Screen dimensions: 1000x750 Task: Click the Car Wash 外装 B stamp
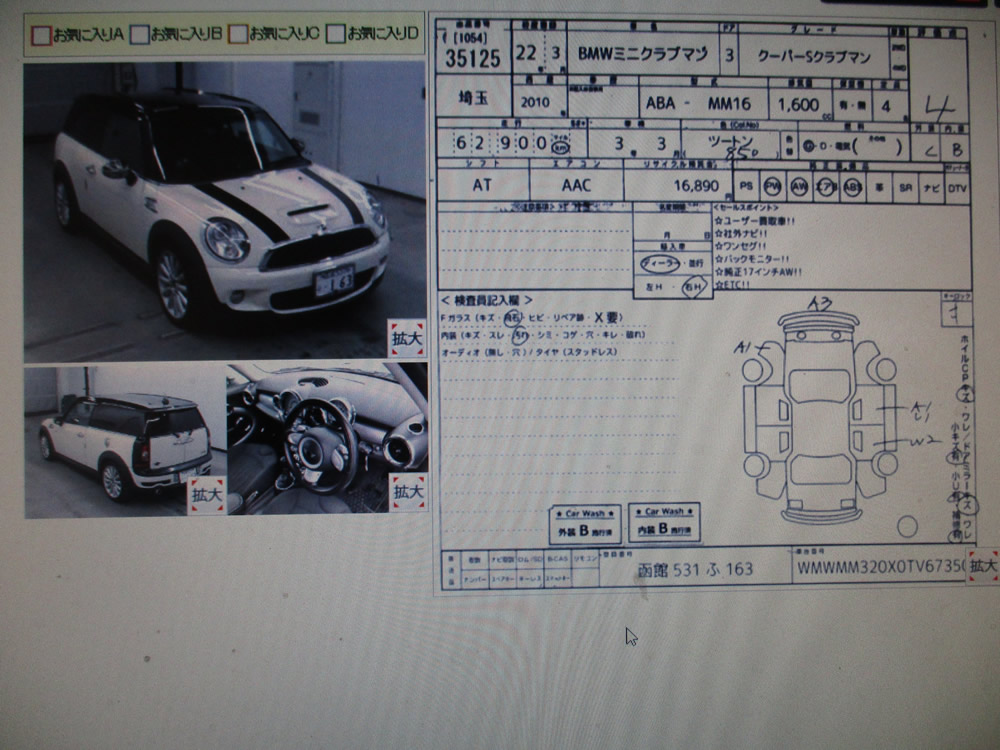[x=585, y=524]
